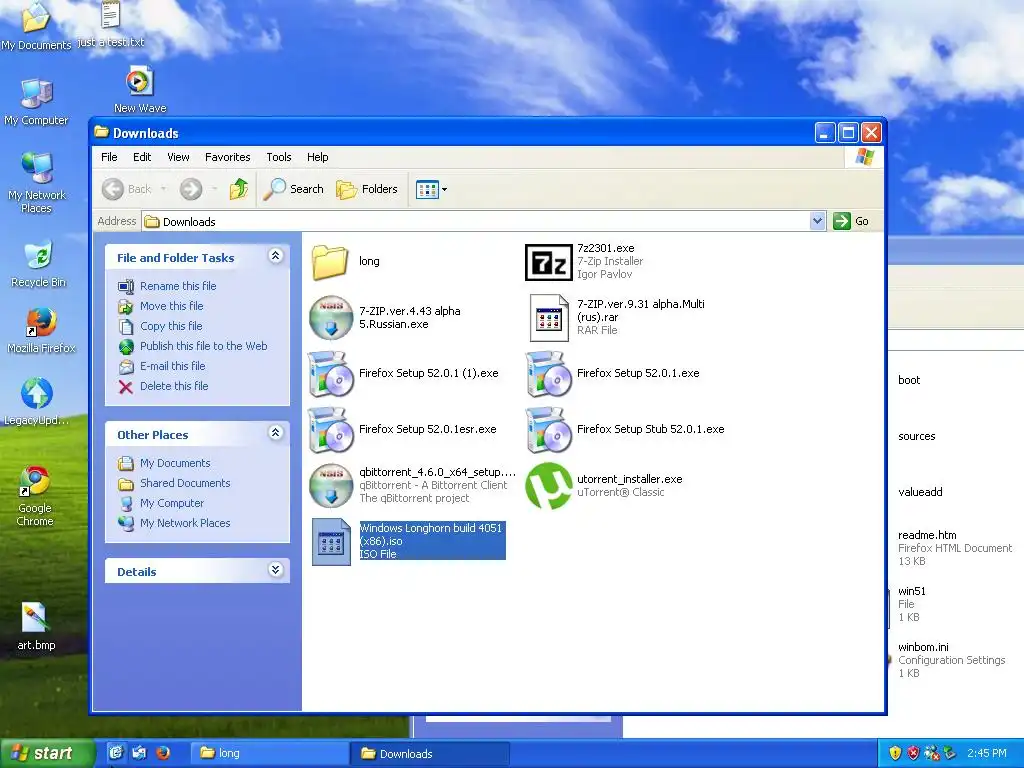Toggle the Folders pane button
1024x768 pixels.
tap(367, 189)
